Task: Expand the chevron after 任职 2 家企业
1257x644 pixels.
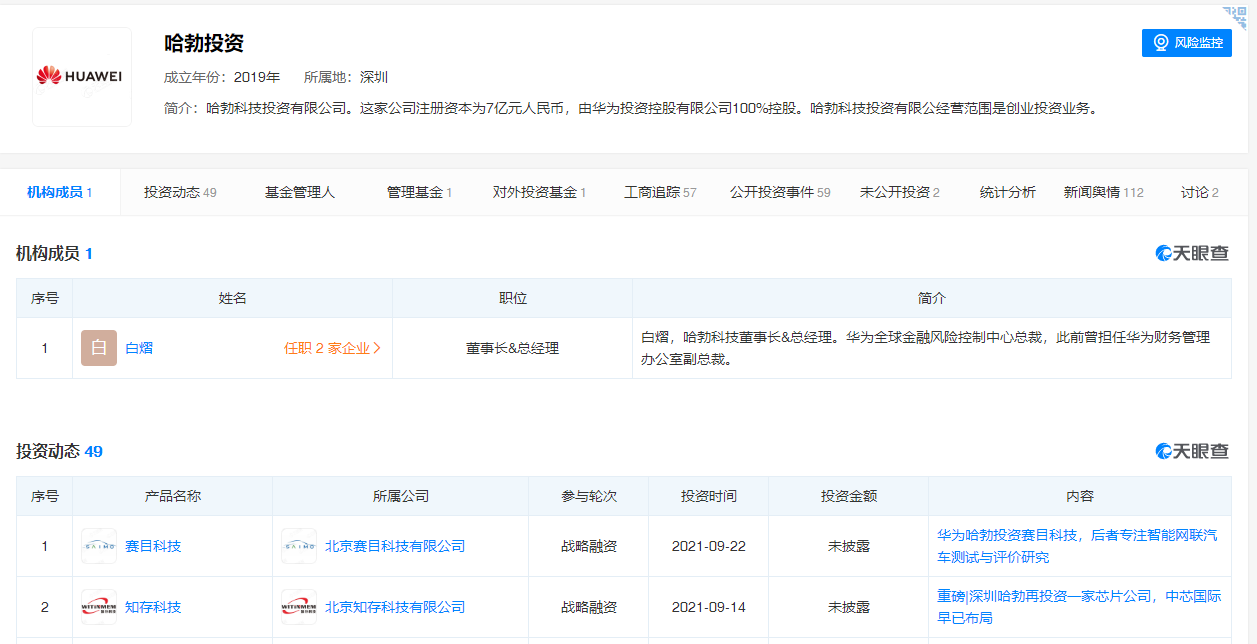Action: tap(377, 348)
